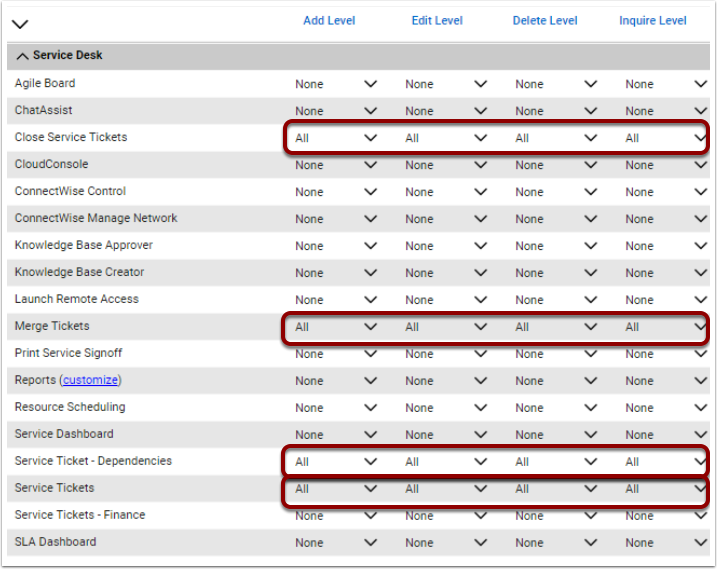The height and width of the screenshot is (569, 717).
Task: Open Agile Board Add Level dropdown
Action: click(336, 84)
